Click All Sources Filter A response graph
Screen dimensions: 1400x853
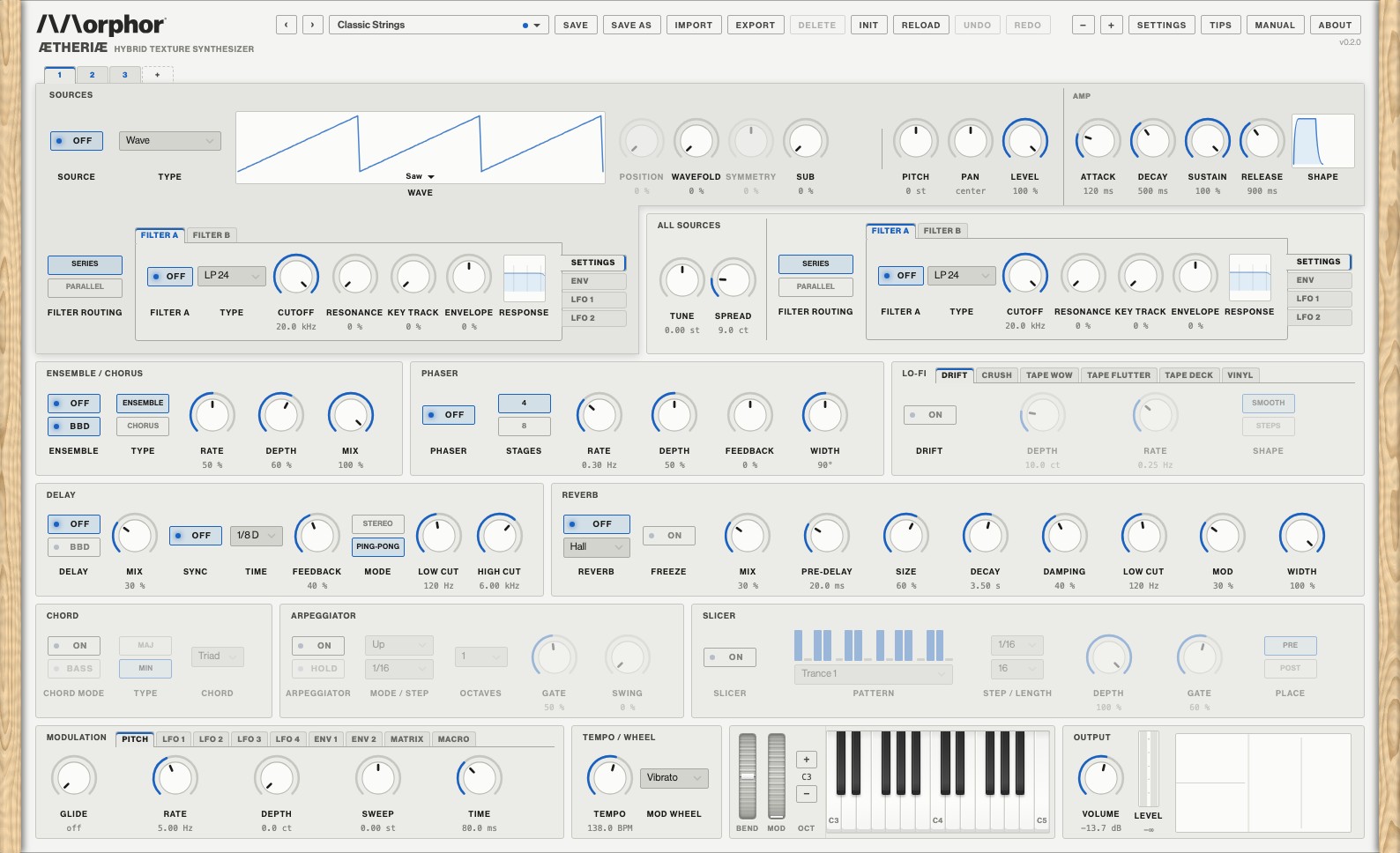tap(1249, 278)
